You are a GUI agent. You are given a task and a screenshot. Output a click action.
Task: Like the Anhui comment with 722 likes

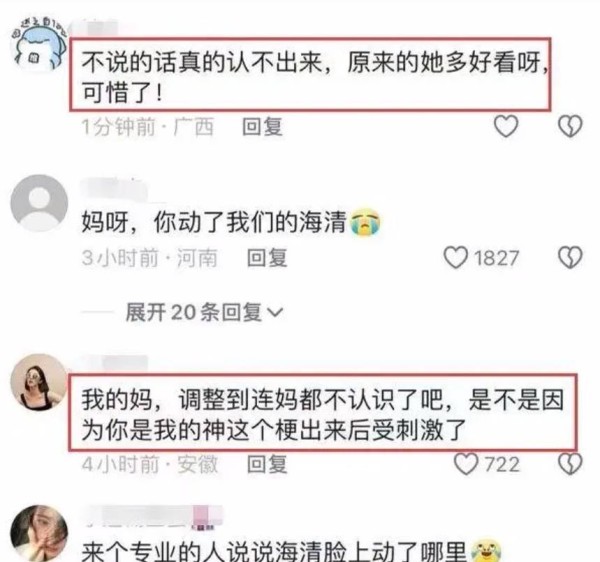click(466, 464)
